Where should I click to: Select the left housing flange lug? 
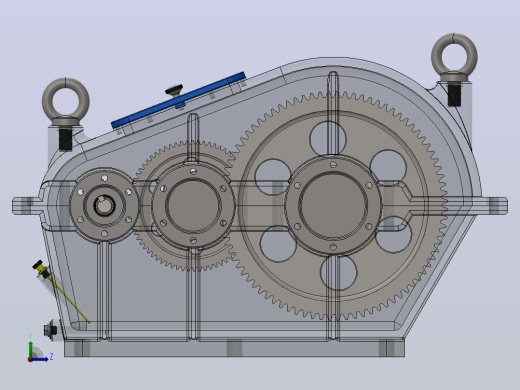pos(27,205)
